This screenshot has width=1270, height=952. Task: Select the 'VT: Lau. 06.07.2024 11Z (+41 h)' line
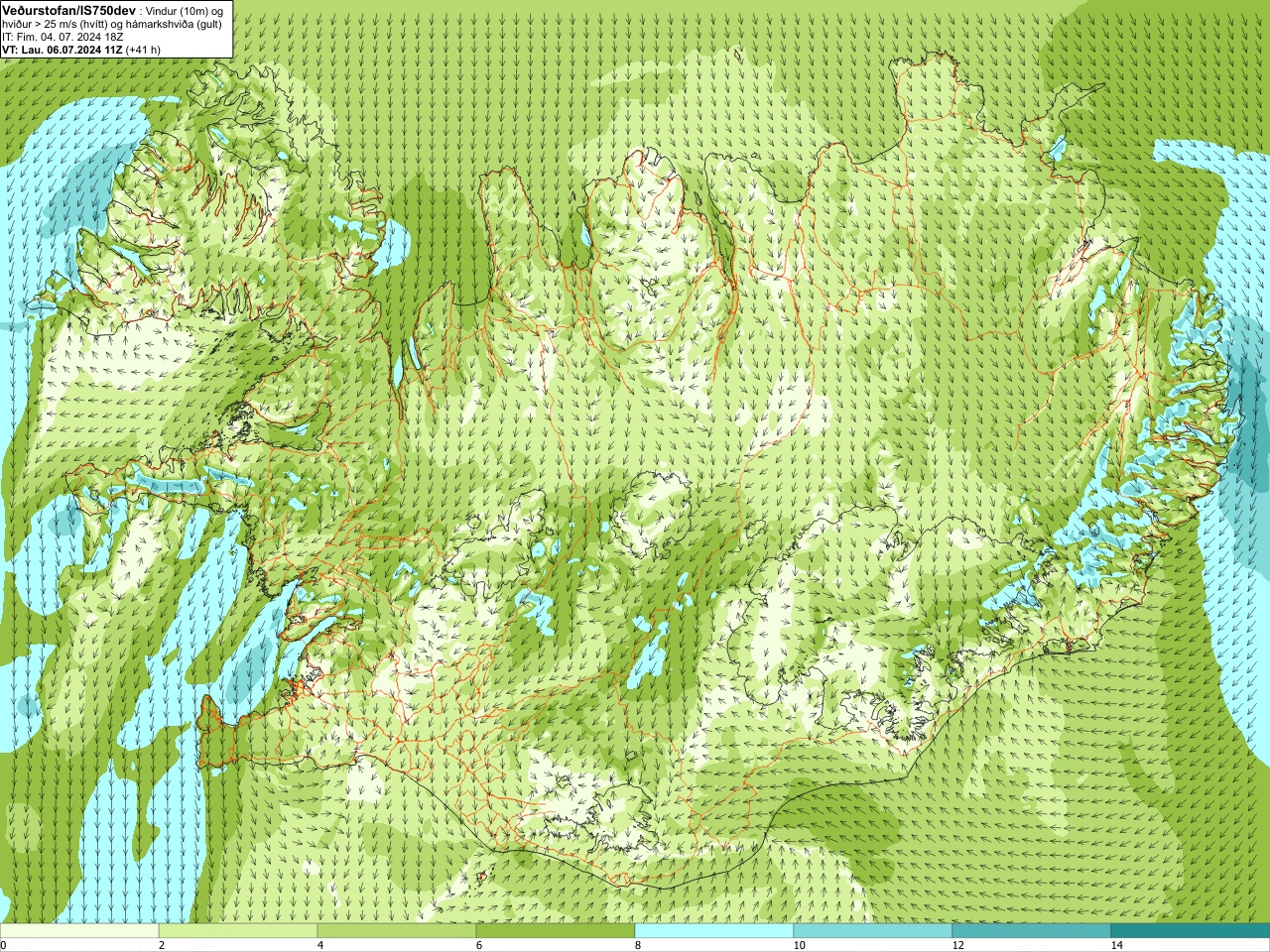(81, 49)
